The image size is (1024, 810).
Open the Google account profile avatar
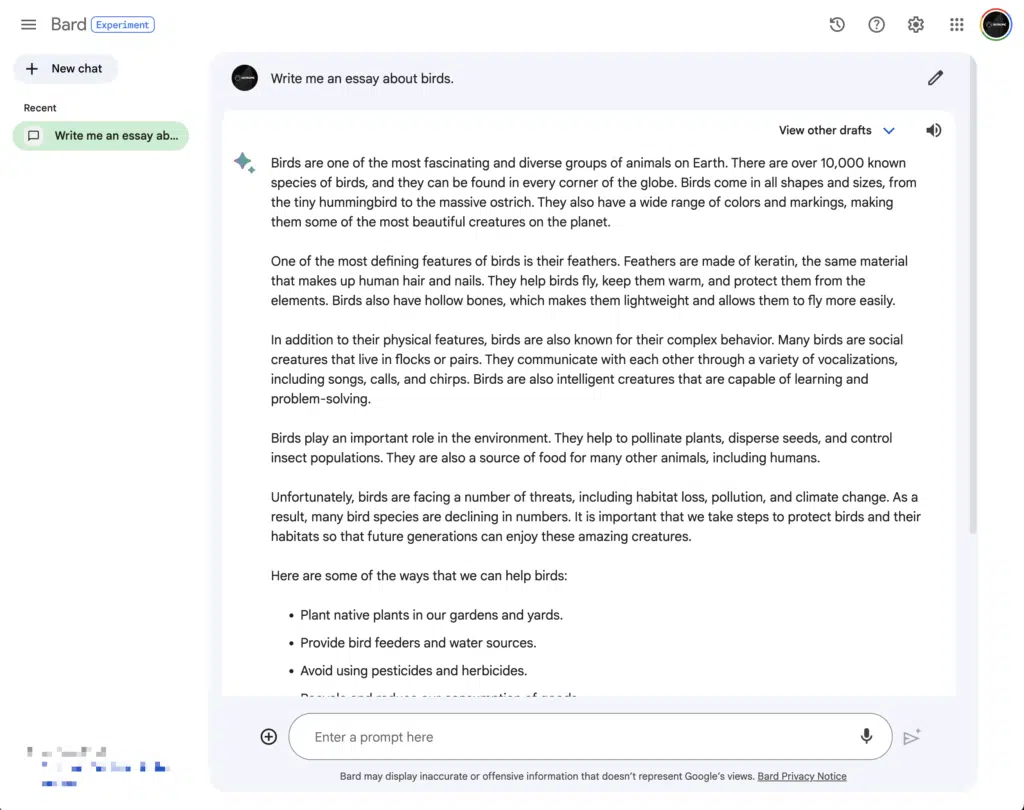click(996, 25)
